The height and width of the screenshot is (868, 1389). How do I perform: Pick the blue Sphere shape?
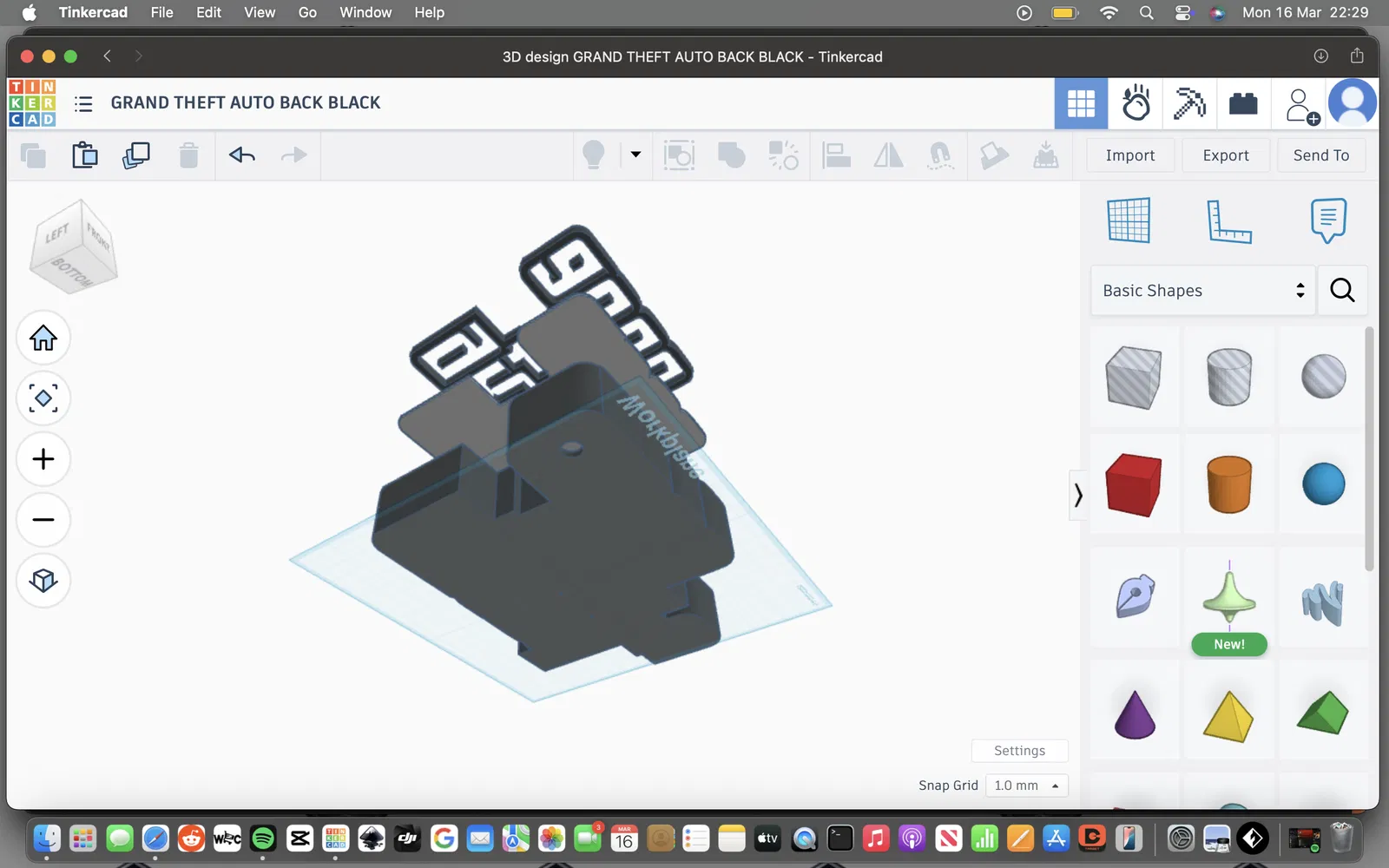(x=1324, y=484)
